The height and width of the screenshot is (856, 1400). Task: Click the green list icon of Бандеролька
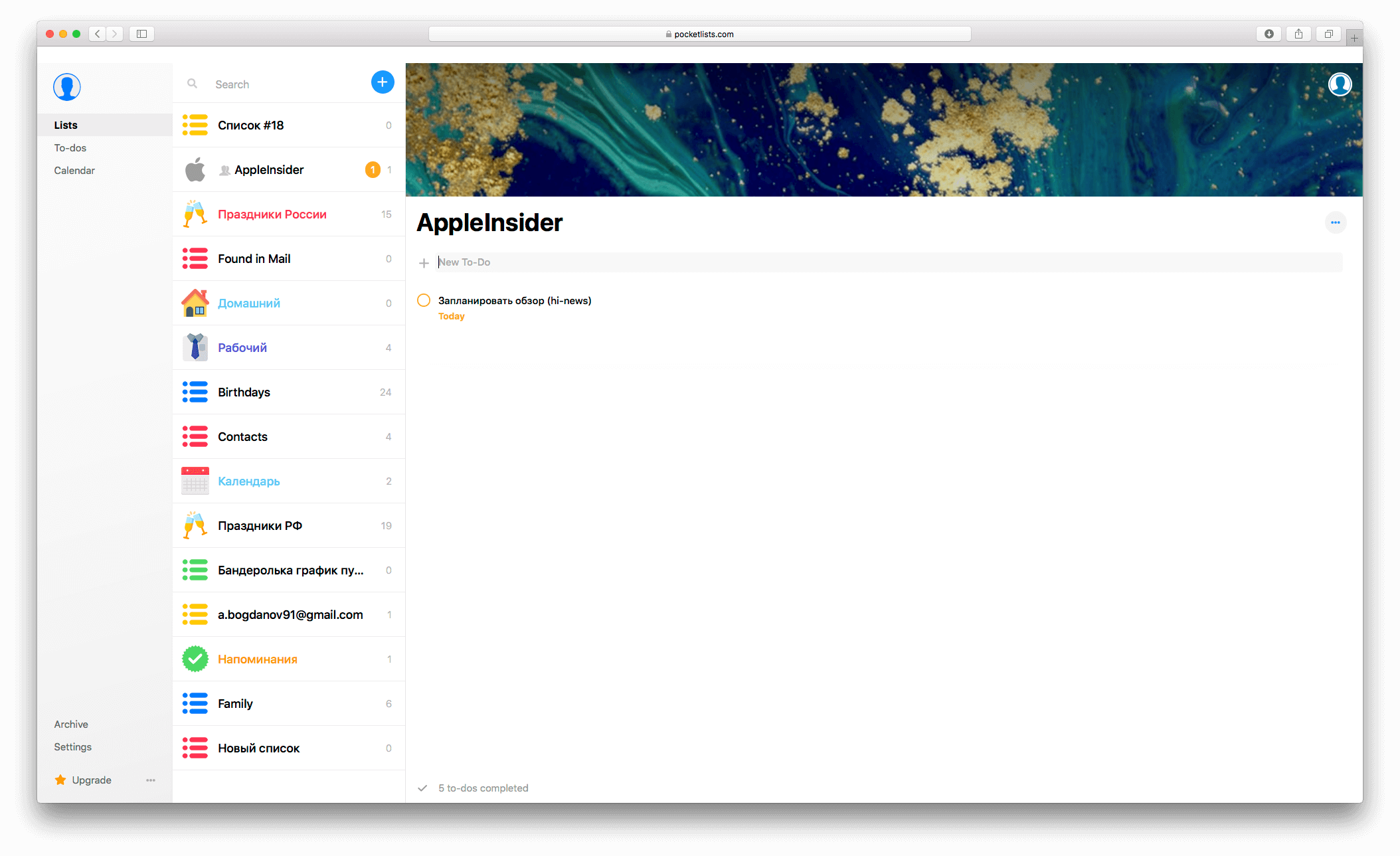tap(195, 570)
